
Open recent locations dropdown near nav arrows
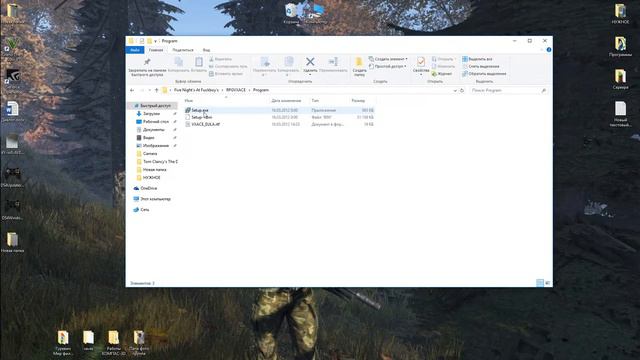click(149, 90)
